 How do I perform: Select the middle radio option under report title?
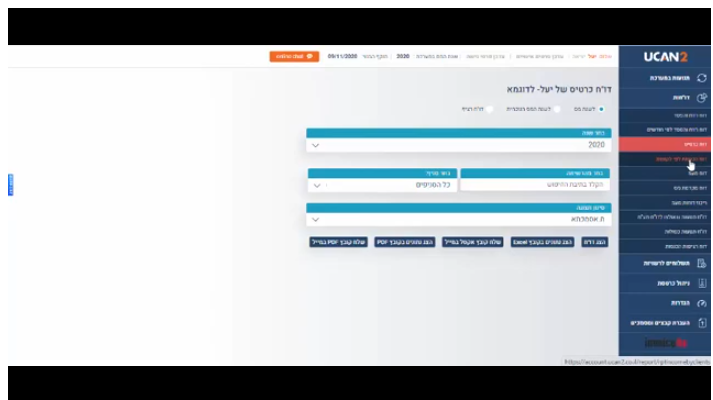pyautogui.click(x=557, y=108)
